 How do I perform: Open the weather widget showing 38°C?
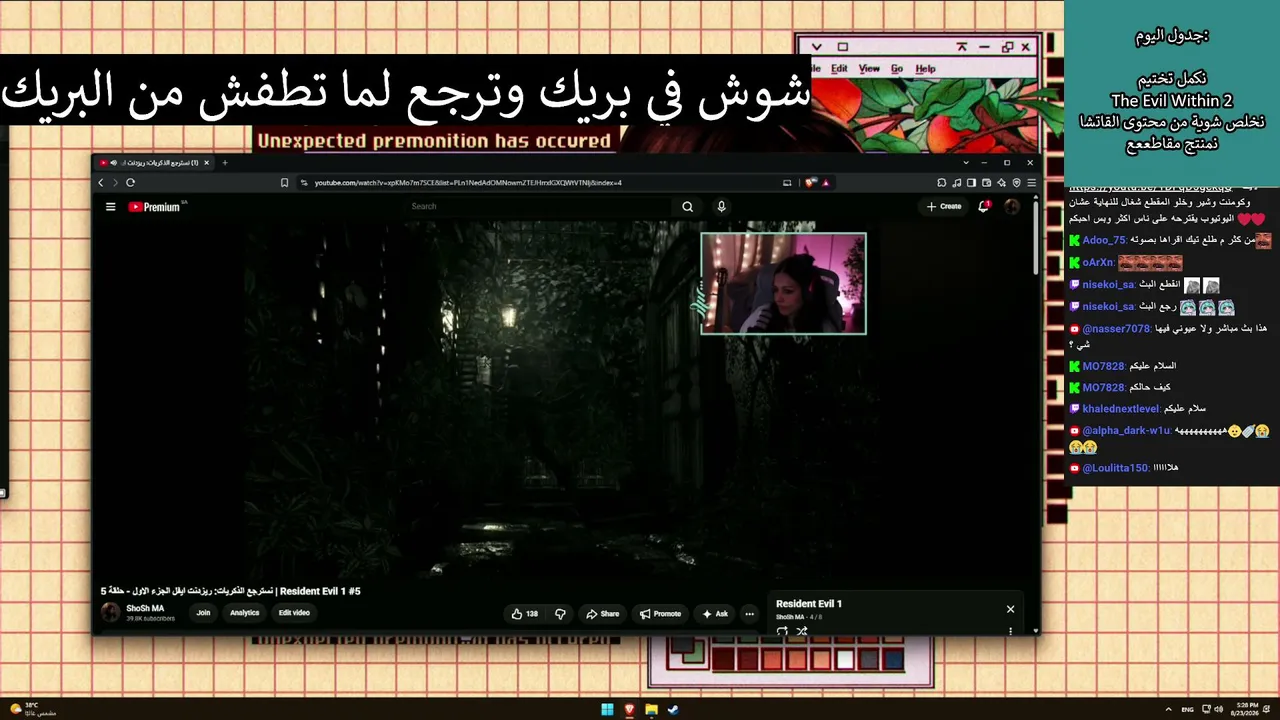click(33, 709)
